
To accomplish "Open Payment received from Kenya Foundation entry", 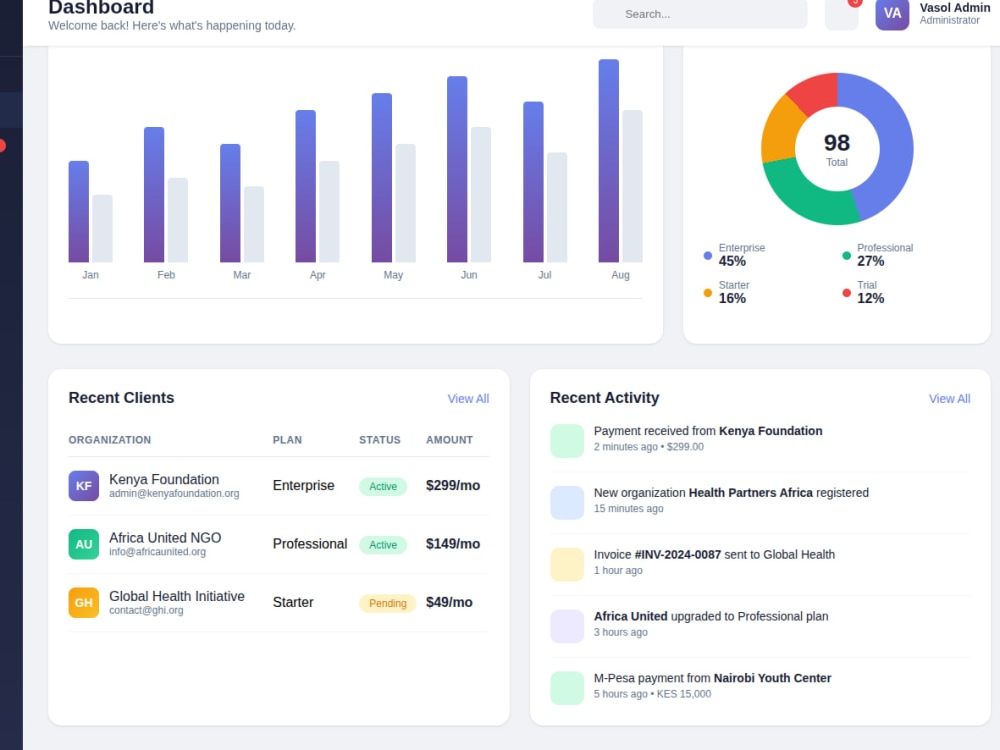I will (760, 440).
